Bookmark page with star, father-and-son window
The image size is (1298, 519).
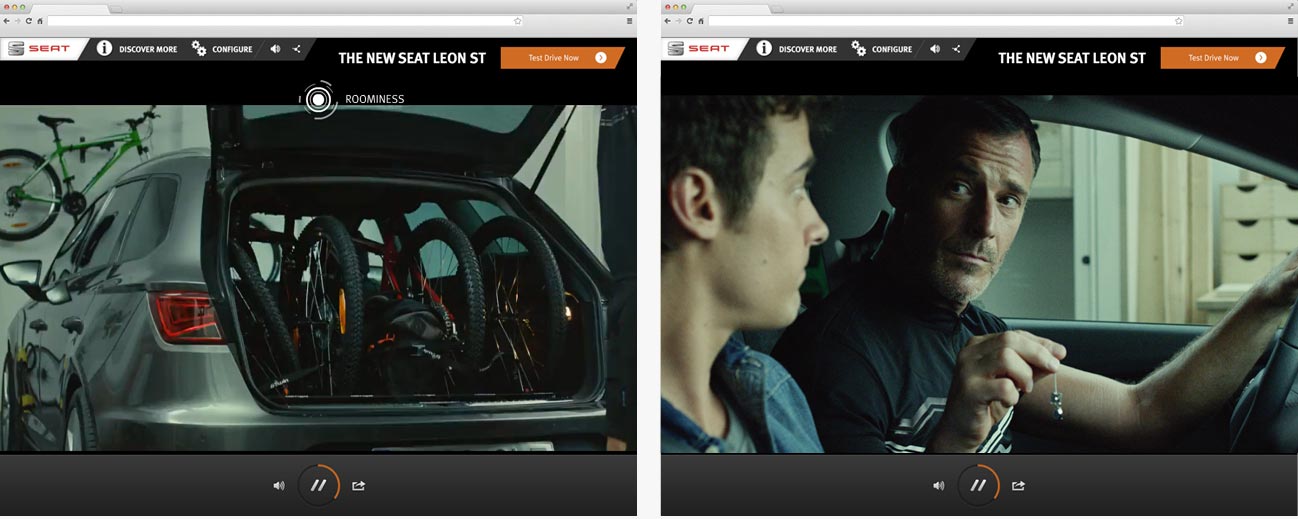coord(1177,20)
